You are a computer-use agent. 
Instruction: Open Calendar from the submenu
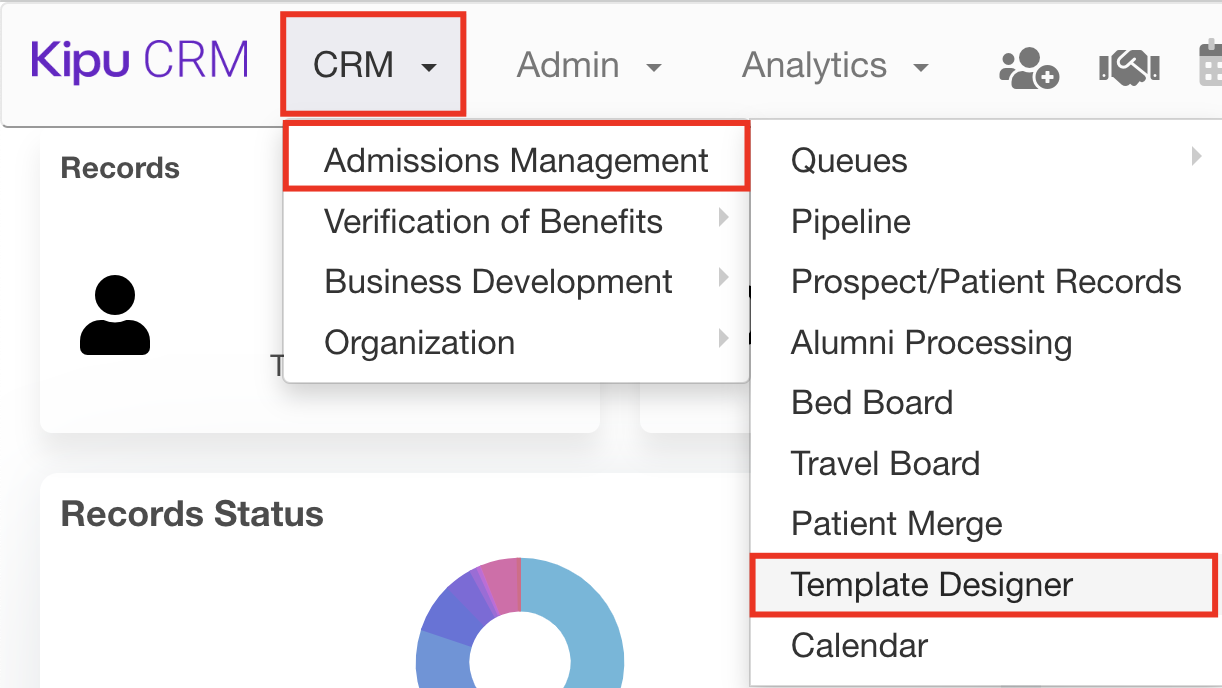click(859, 646)
